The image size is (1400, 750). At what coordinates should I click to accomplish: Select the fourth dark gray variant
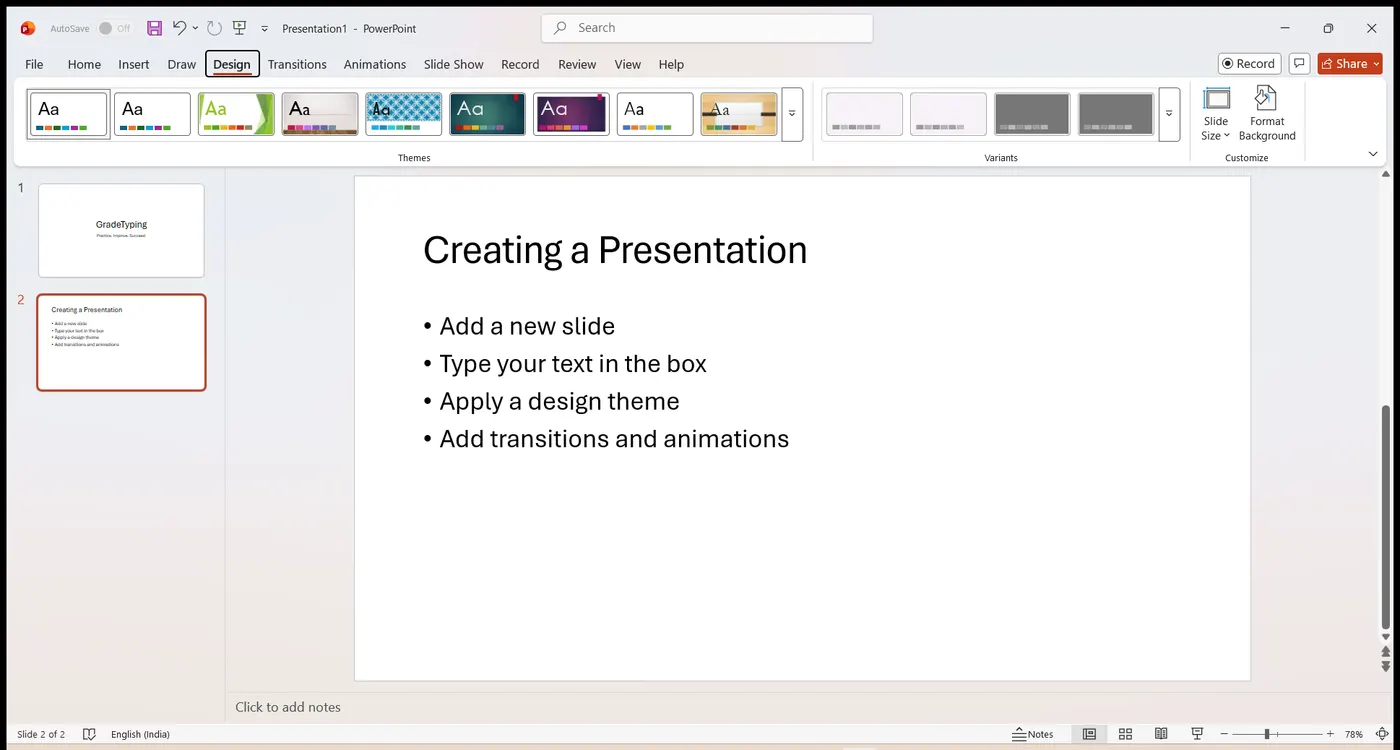point(1117,114)
